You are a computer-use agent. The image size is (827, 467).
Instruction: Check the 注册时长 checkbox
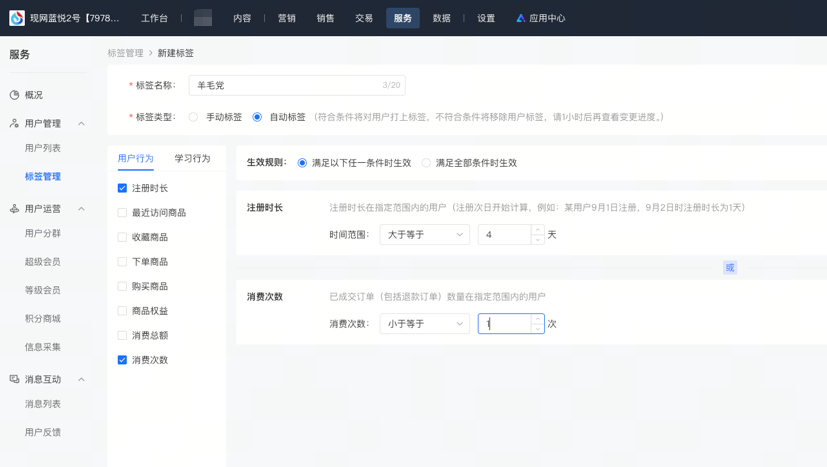pos(122,188)
